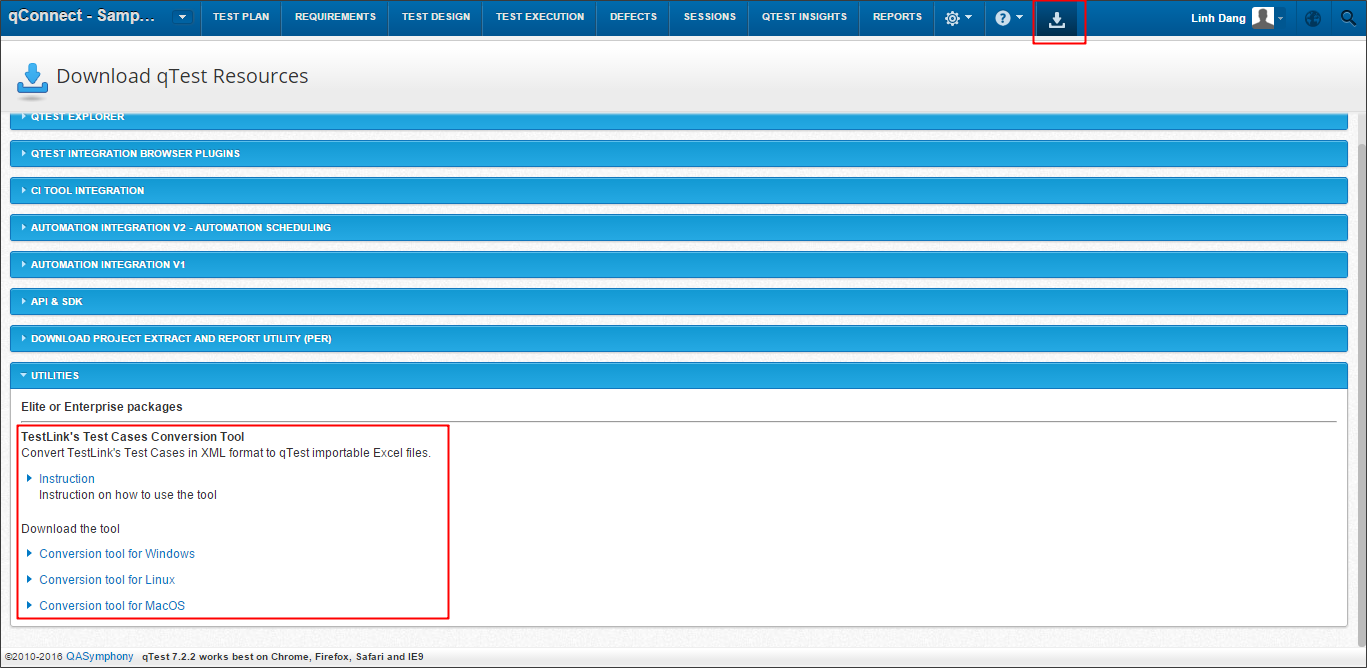Select the Defects tab

point(633,18)
